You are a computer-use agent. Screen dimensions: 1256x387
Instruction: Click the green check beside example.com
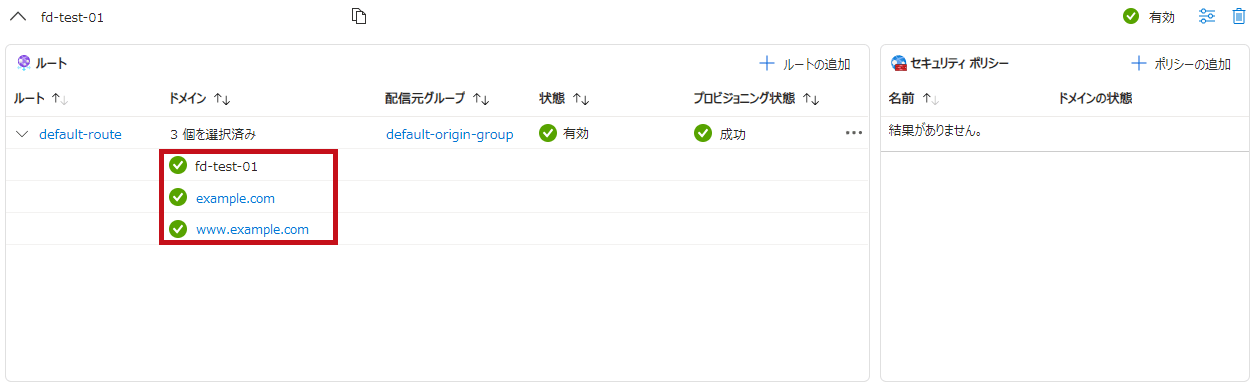[178, 197]
